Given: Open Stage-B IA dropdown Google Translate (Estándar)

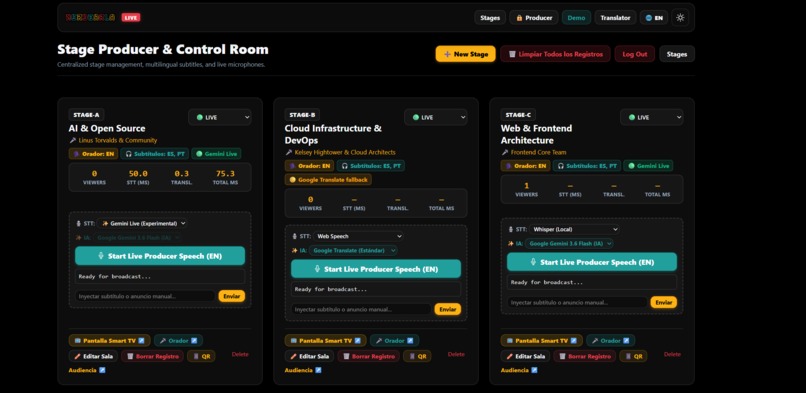Looking at the screenshot, I should (353, 251).
